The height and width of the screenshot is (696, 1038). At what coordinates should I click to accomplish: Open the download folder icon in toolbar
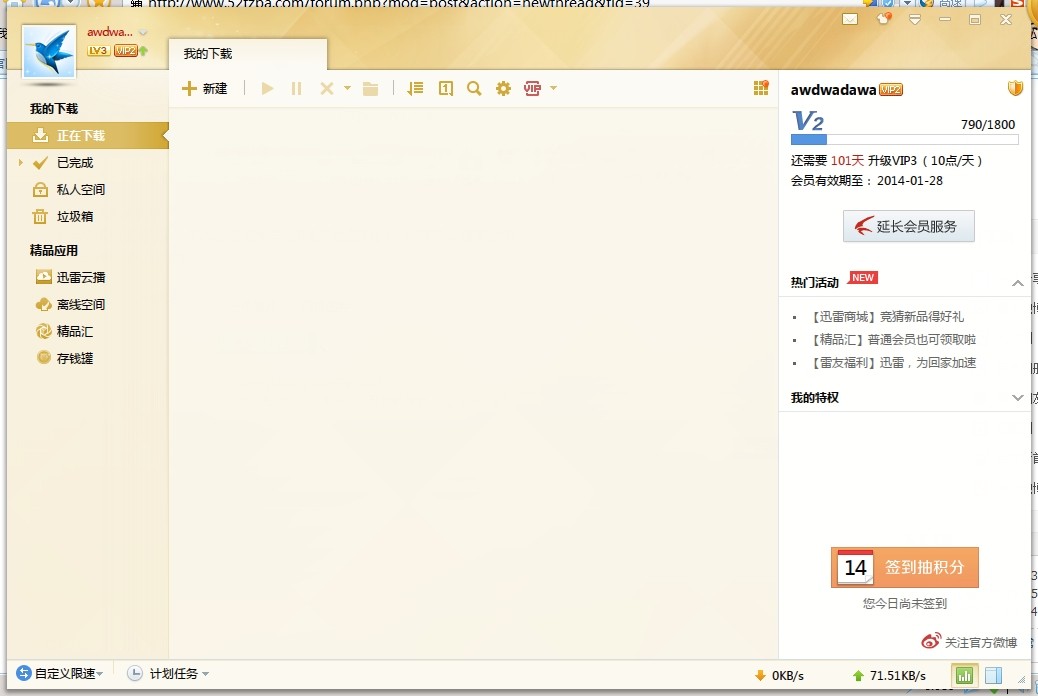(371, 89)
